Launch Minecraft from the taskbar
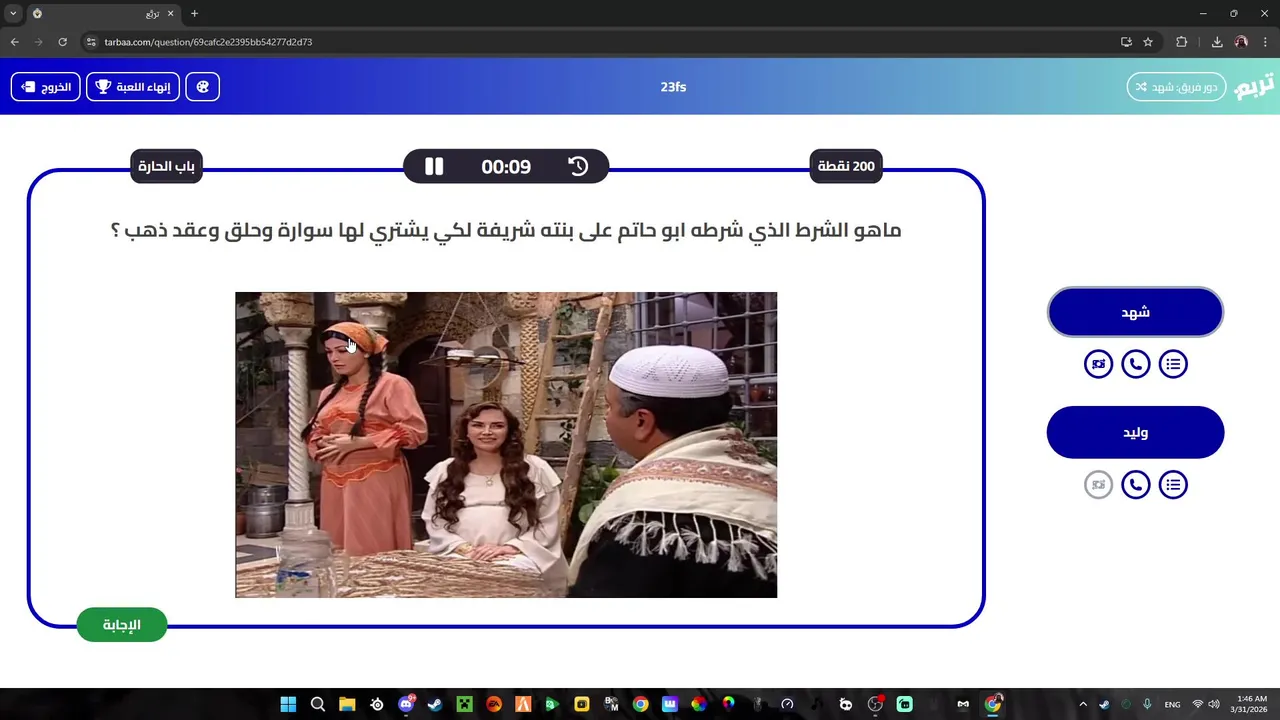The width and height of the screenshot is (1280, 720). tap(464, 704)
